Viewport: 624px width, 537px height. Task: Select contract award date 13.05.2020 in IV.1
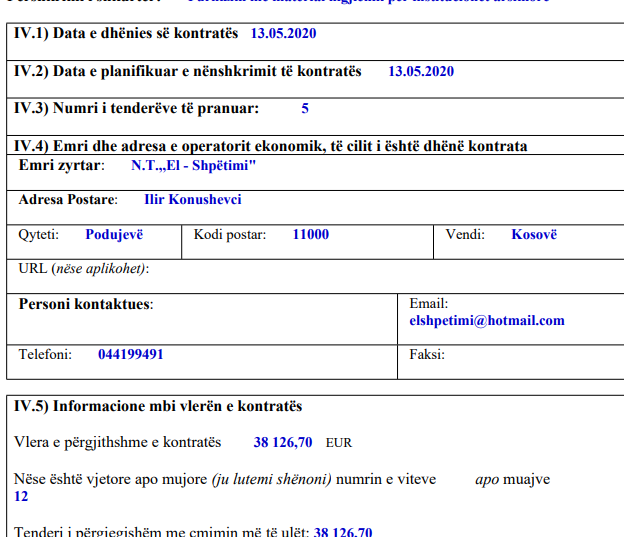click(283, 33)
